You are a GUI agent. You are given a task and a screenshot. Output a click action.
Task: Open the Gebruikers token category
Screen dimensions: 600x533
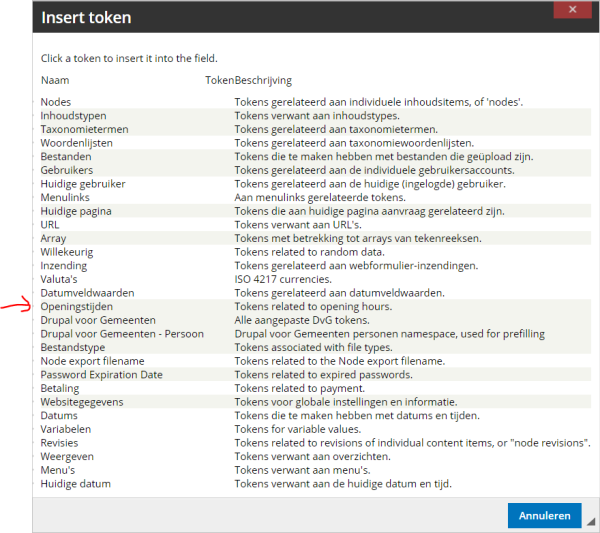(x=66, y=171)
